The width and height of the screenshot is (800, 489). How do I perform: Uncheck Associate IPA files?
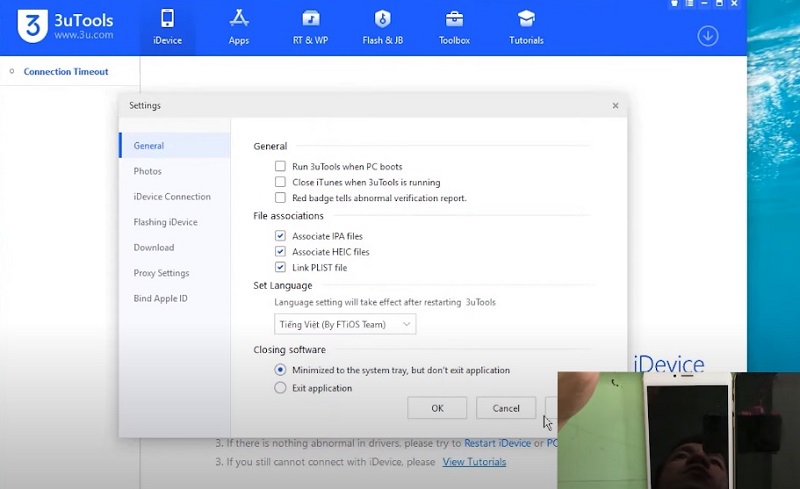click(280, 236)
